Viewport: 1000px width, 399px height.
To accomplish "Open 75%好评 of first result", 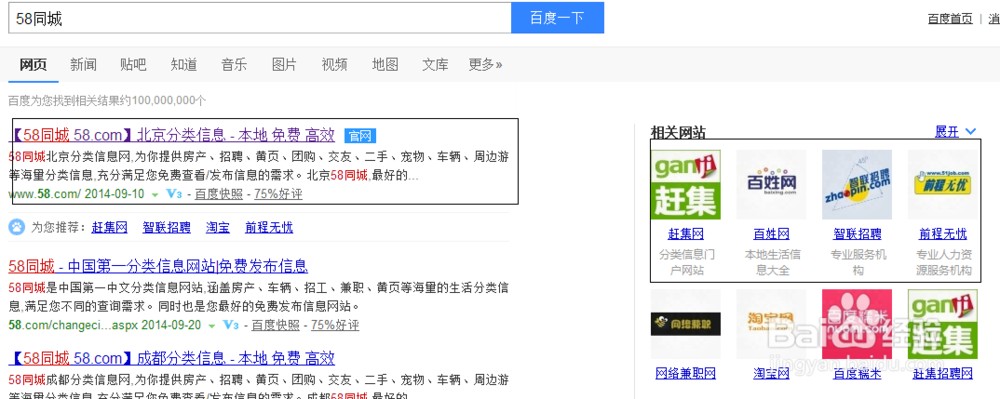I will pos(278,194).
